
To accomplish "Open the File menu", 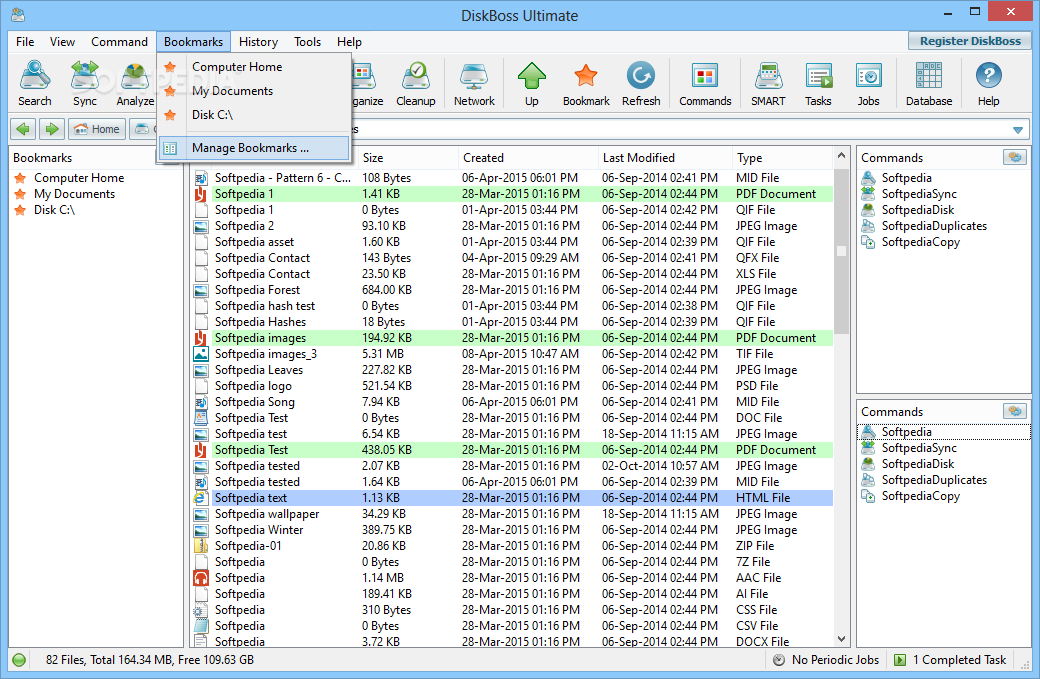I will point(25,42).
